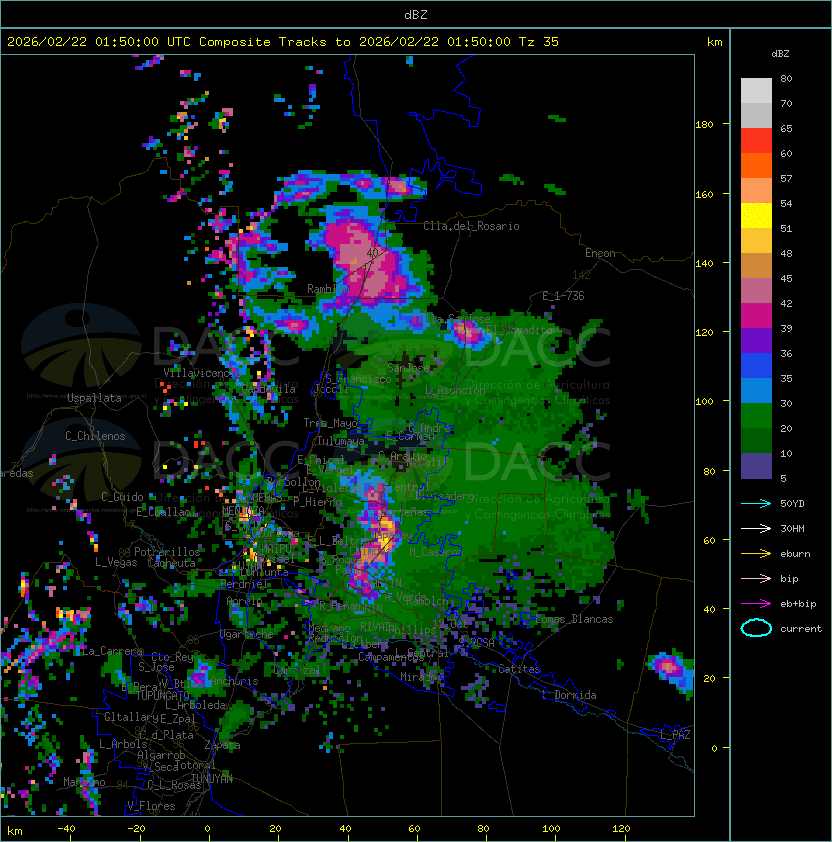Click the 'L_PAZ' map label
Image resolution: width=832 pixels, height=842 pixels.
[675, 735]
